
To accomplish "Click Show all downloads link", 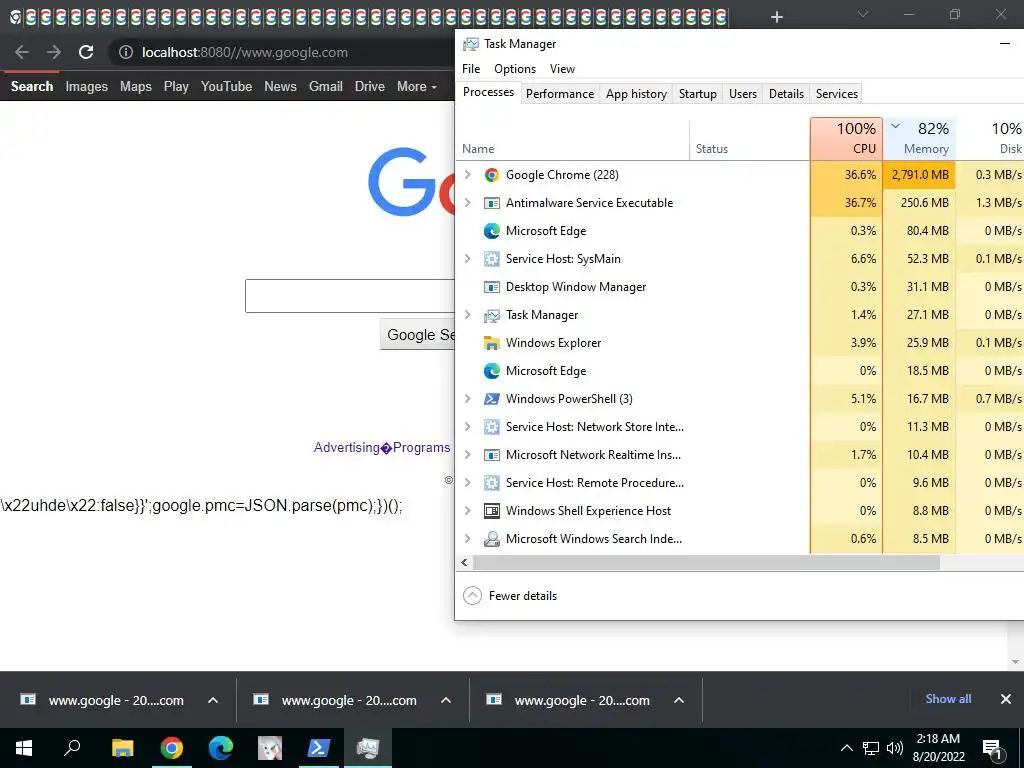I will point(948,699).
